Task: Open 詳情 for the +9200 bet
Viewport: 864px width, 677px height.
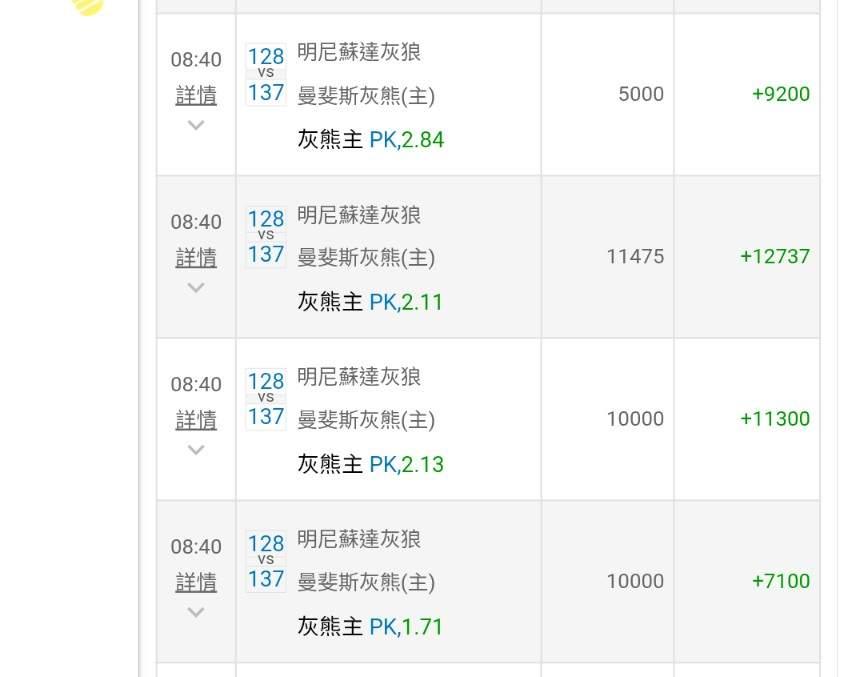Action: click(196, 95)
